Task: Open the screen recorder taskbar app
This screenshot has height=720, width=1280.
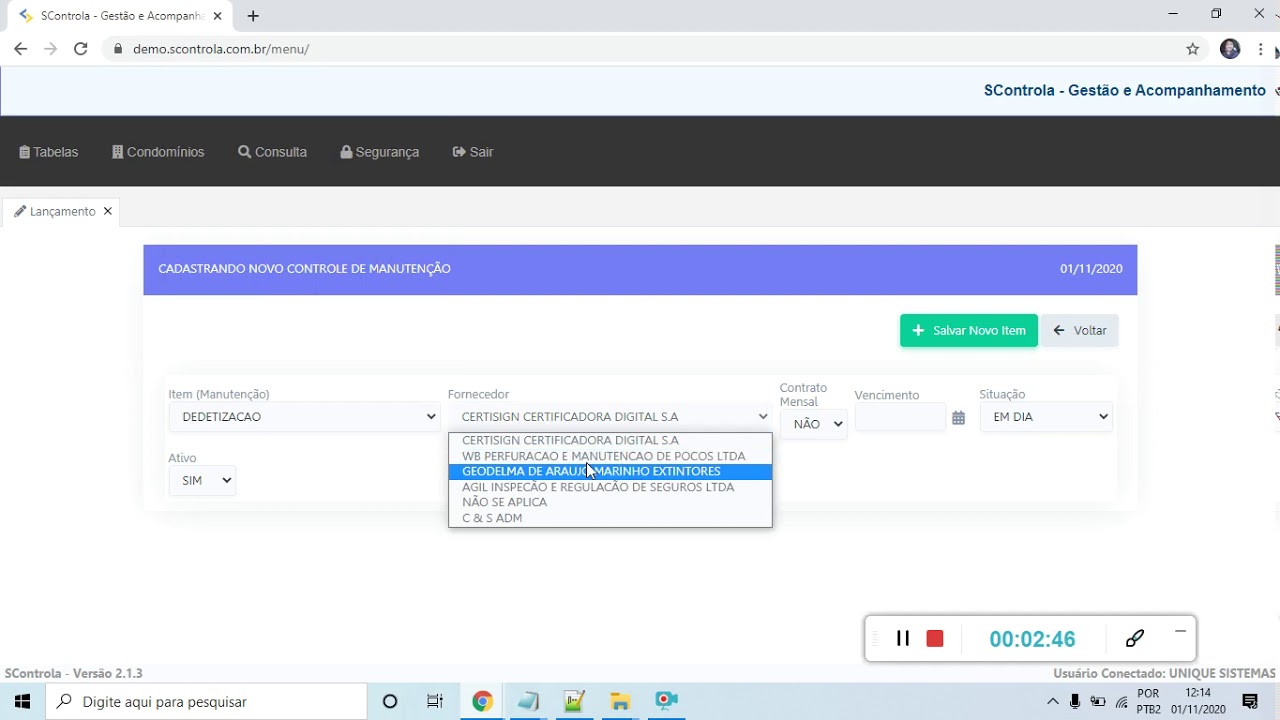Action: pyautogui.click(x=666, y=701)
